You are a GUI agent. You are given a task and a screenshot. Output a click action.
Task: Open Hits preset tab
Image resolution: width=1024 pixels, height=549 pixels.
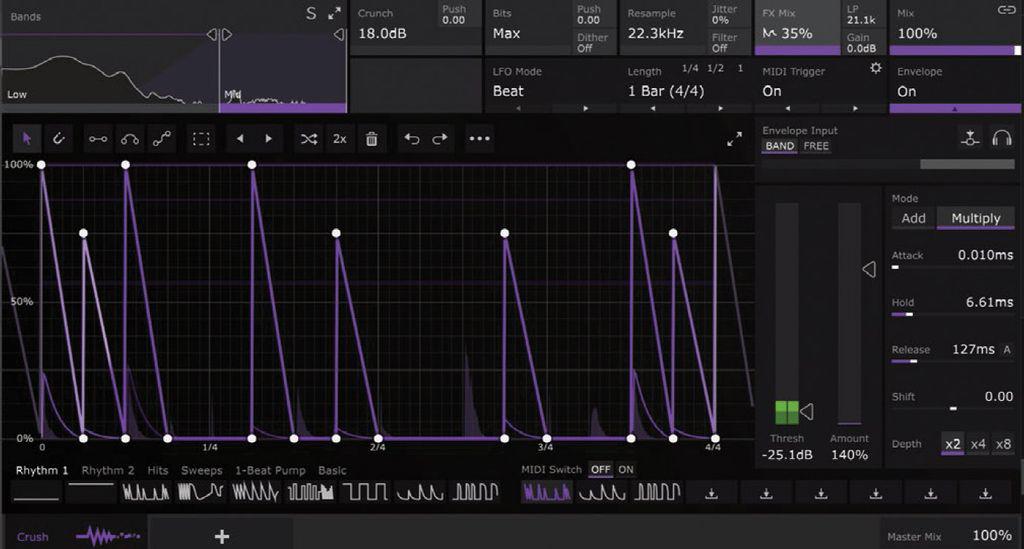point(157,470)
